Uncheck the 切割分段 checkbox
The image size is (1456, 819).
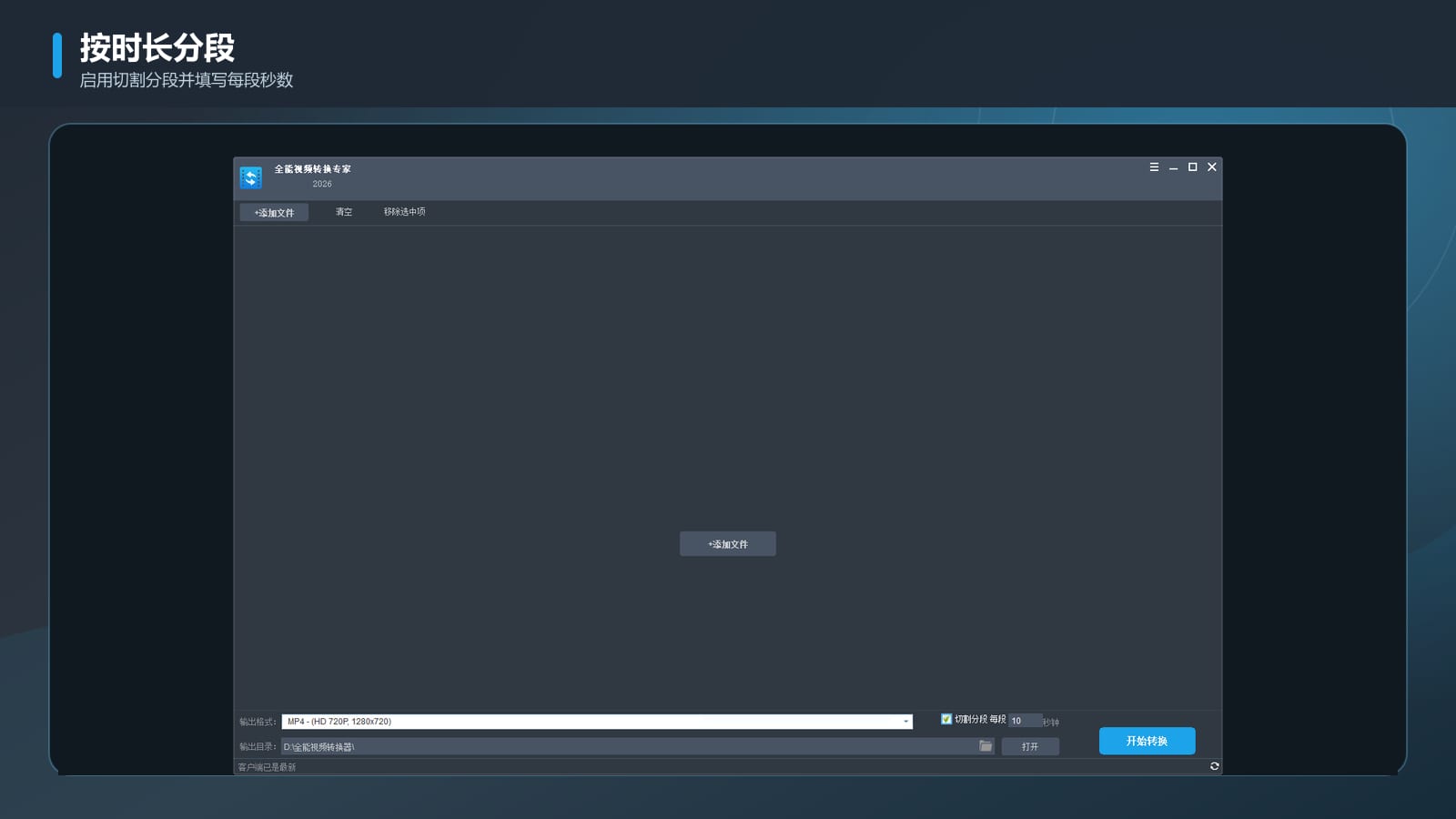coord(946,719)
